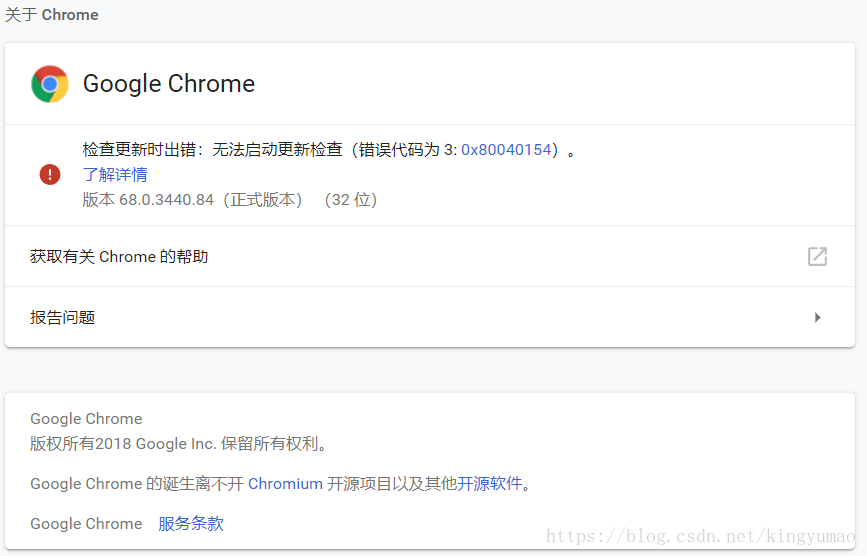Screen dimensions: 867x556
Task: Open 获取有关 Chrome 的帮助 row
Action: coord(430,256)
